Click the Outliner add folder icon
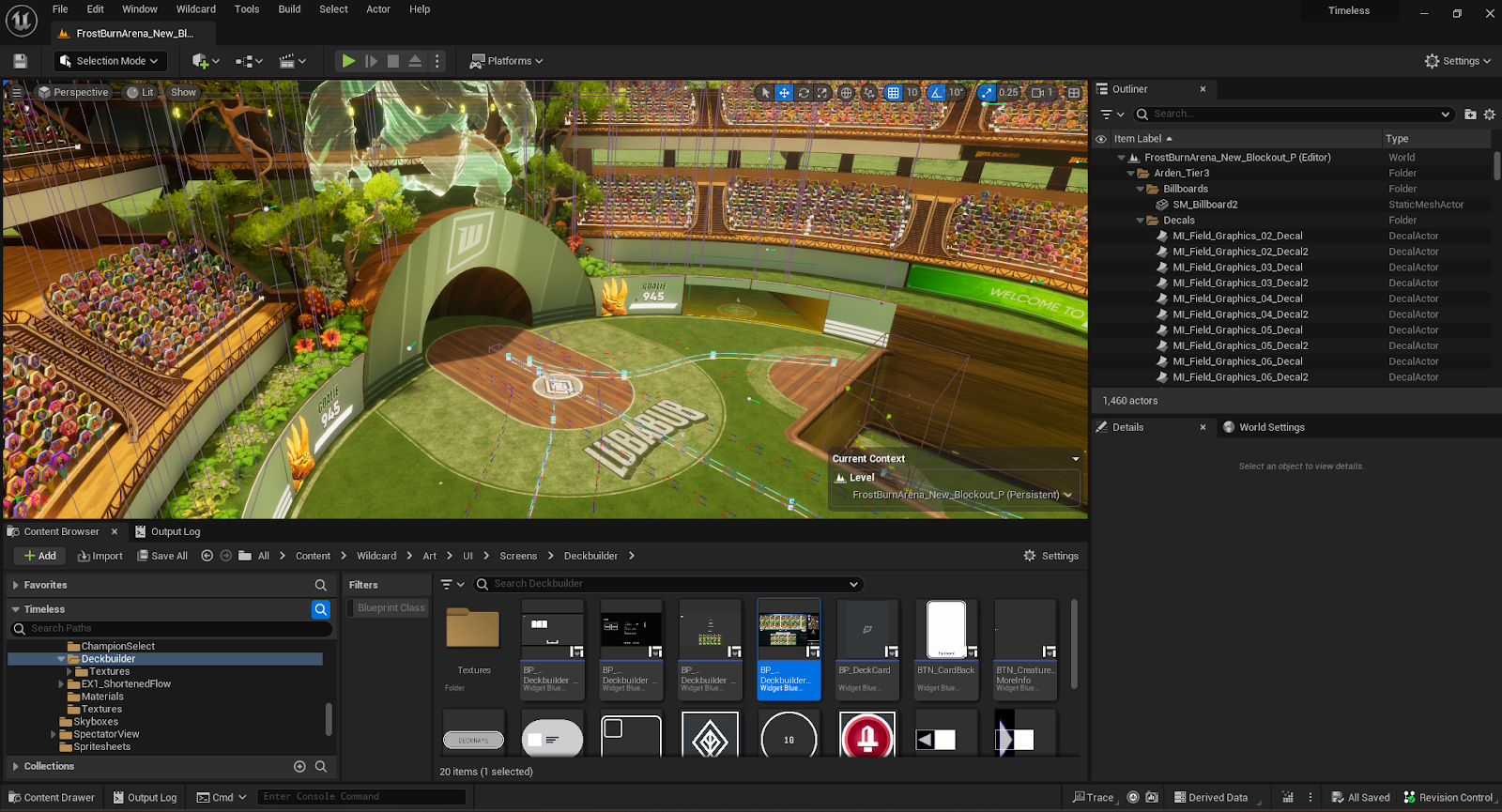The width and height of the screenshot is (1502, 812). click(1470, 115)
